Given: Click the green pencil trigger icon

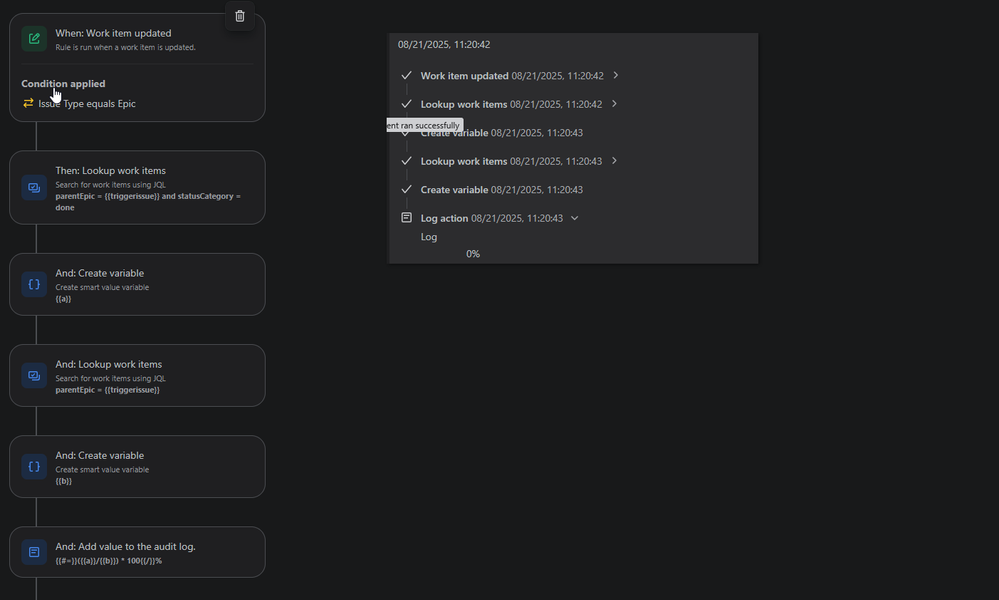Looking at the screenshot, I should tap(33, 39).
